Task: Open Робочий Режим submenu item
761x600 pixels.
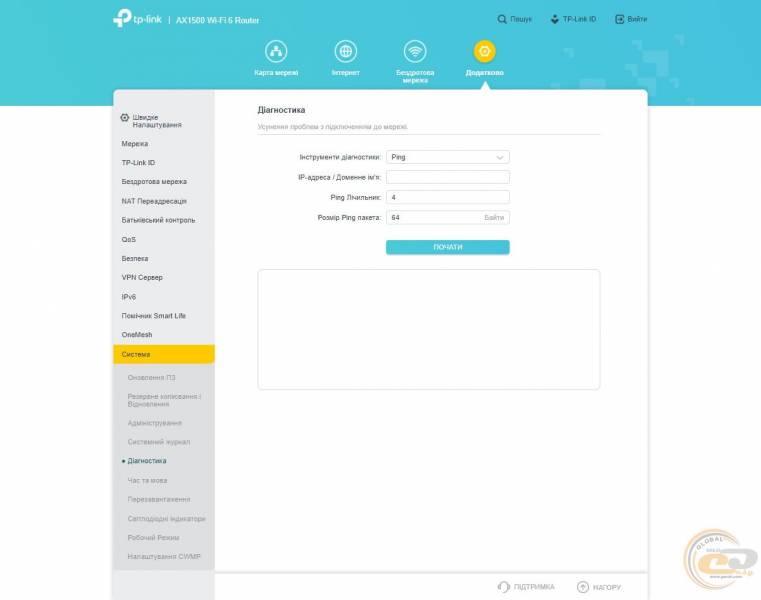Action: click(x=153, y=537)
